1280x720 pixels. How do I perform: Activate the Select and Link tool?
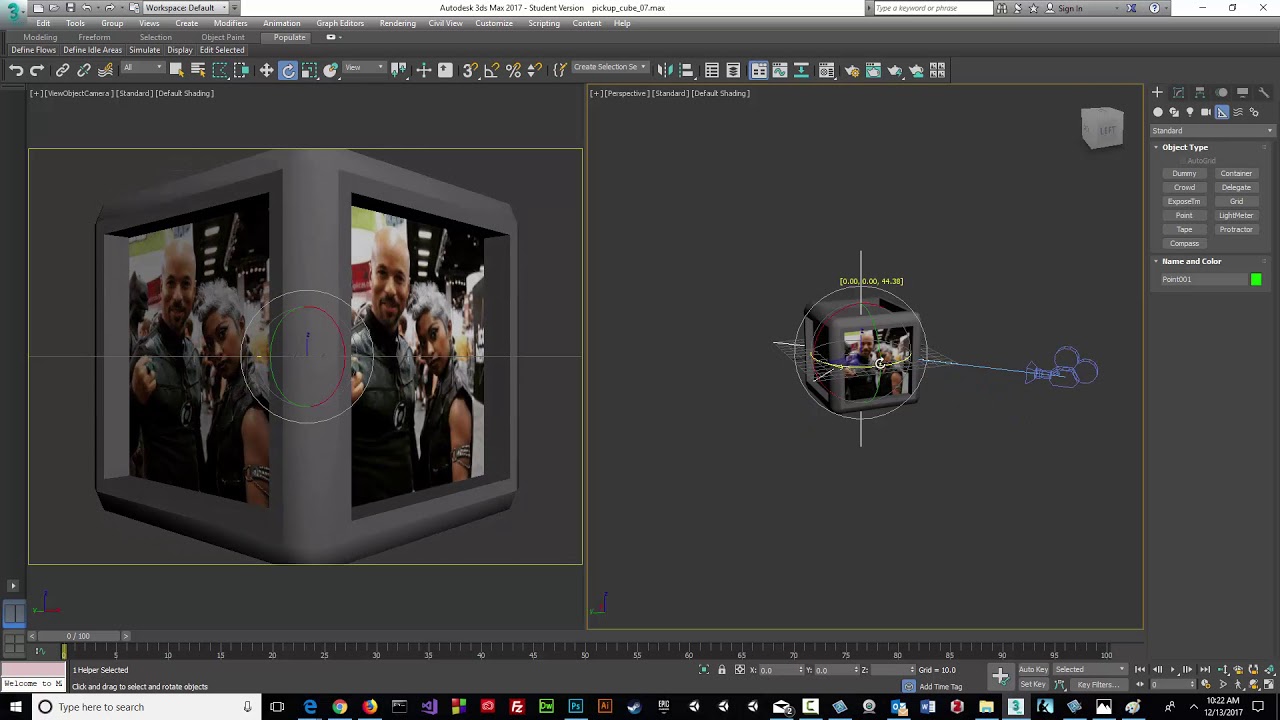(62, 70)
